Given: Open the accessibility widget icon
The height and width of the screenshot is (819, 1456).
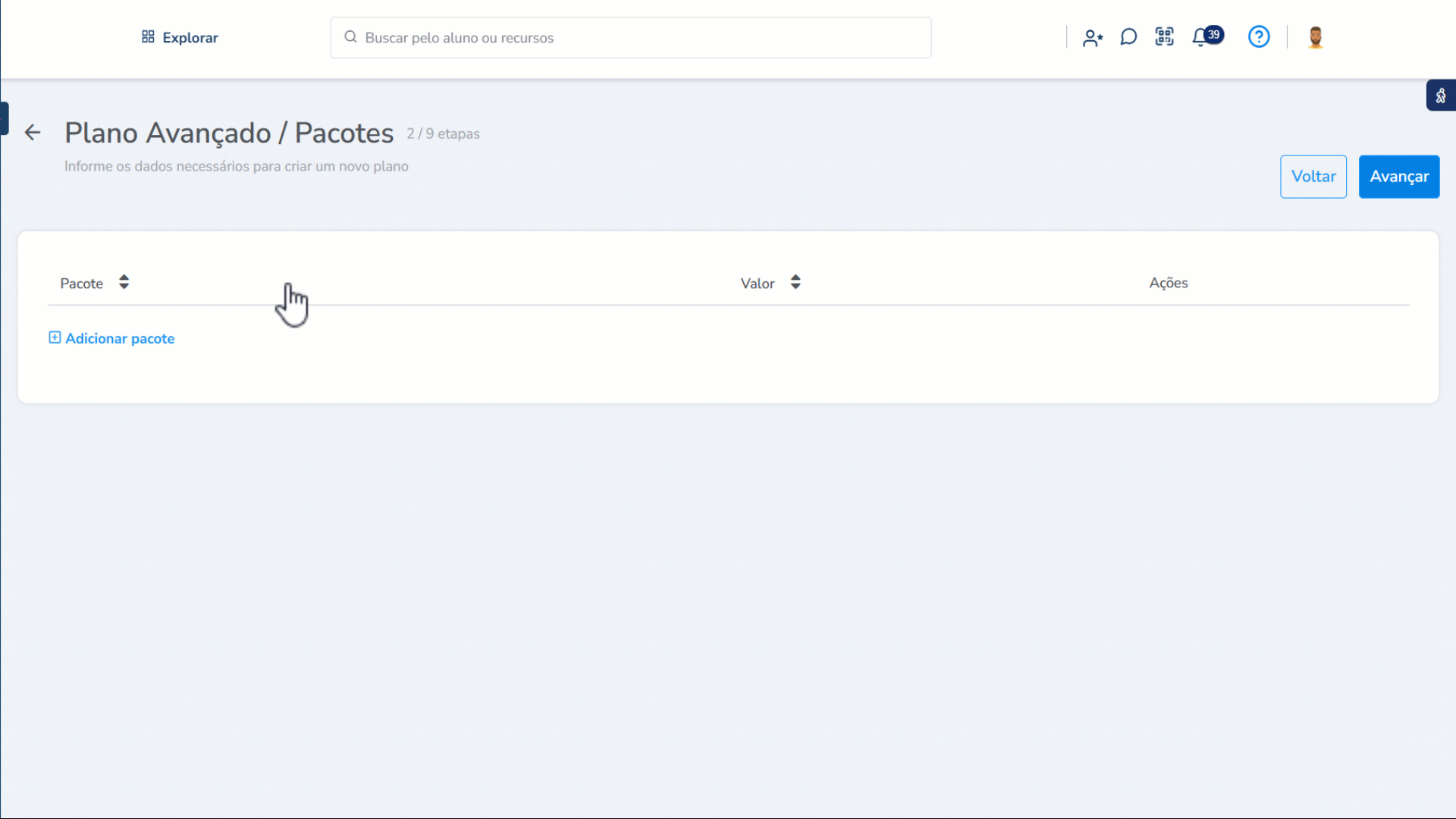Looking at the screenshot, I should [x=1441, y=96].
